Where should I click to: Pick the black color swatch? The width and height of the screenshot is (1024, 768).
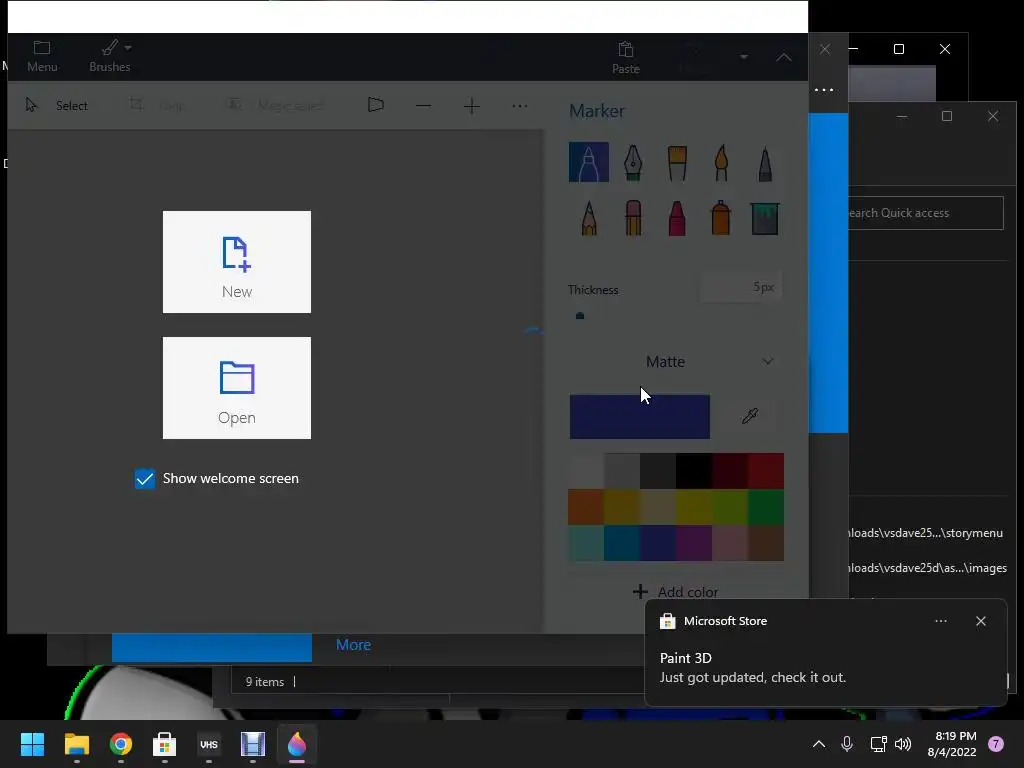click(x=694, y=471)
